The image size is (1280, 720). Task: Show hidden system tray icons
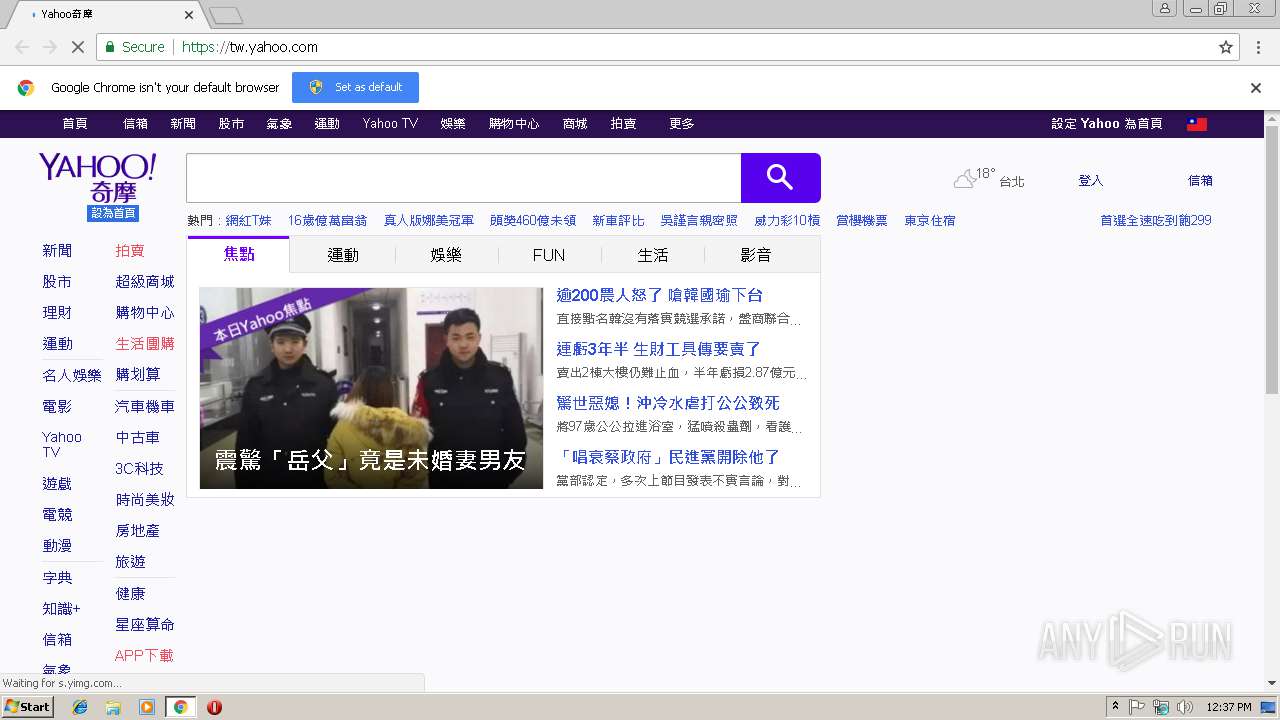coord(1116,707)
